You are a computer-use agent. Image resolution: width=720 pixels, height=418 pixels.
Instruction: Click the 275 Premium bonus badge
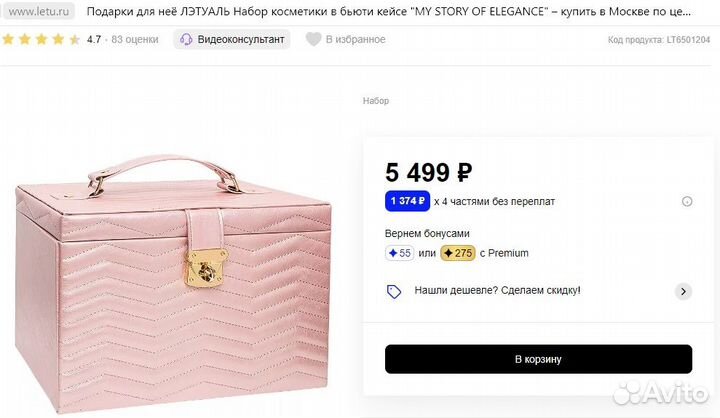click(x=458, y=253)
